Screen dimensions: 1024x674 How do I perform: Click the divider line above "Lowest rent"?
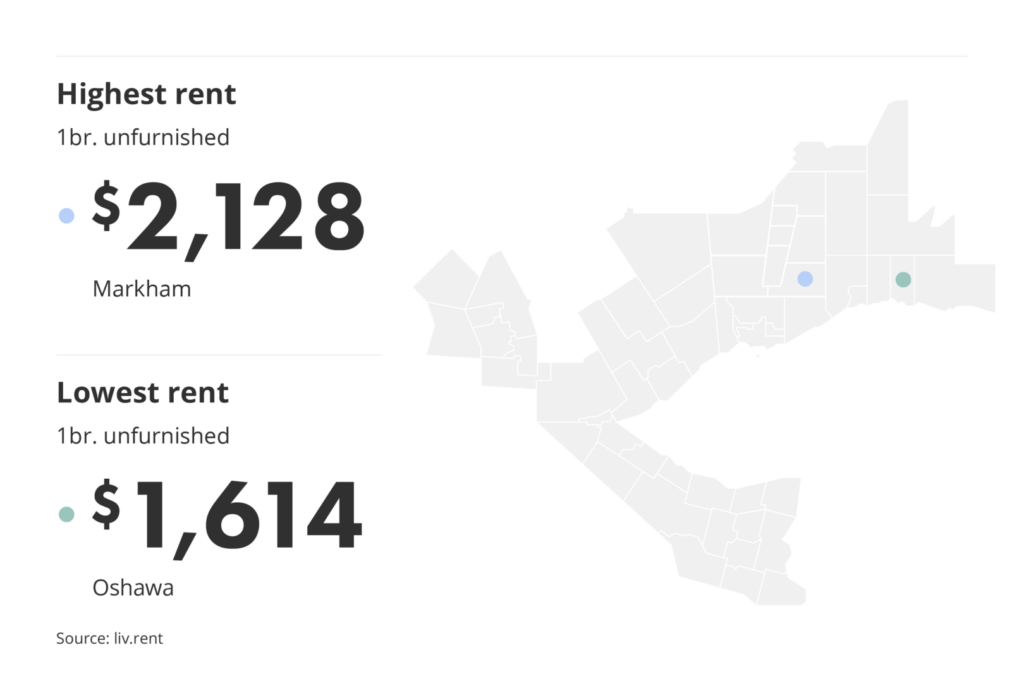coord(218,355)
